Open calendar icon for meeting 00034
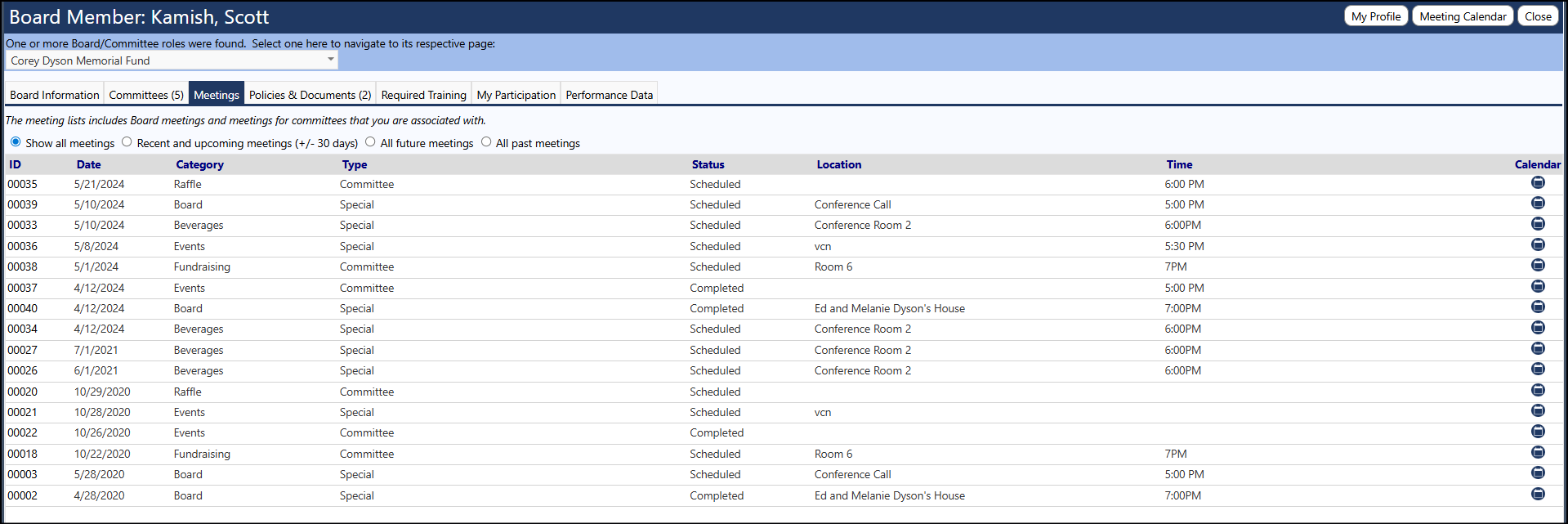 pyautogui.click(x=1538, y=328)
